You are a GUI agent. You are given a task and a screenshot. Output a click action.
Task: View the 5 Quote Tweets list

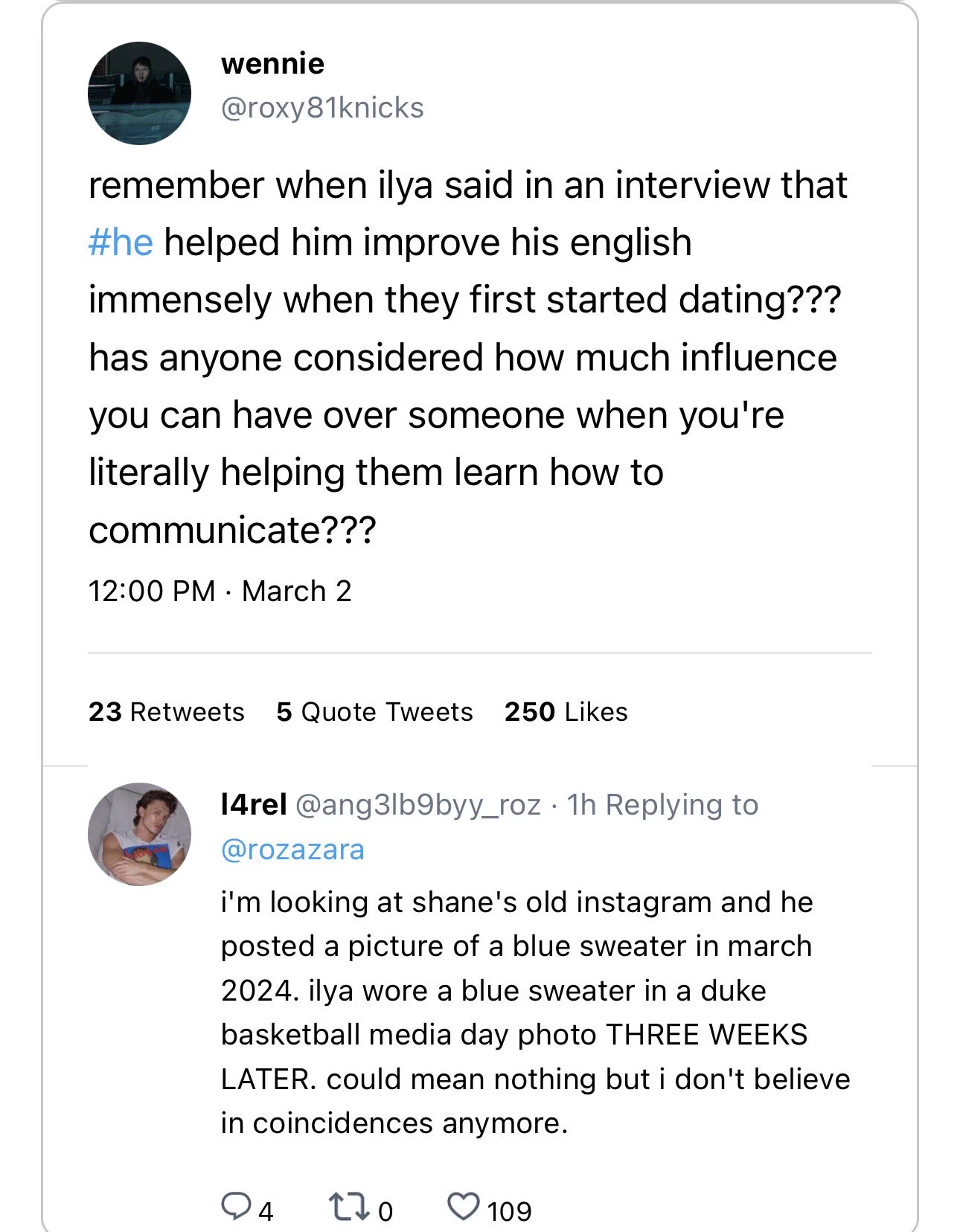pyautogui.click(x=374, y=712)
